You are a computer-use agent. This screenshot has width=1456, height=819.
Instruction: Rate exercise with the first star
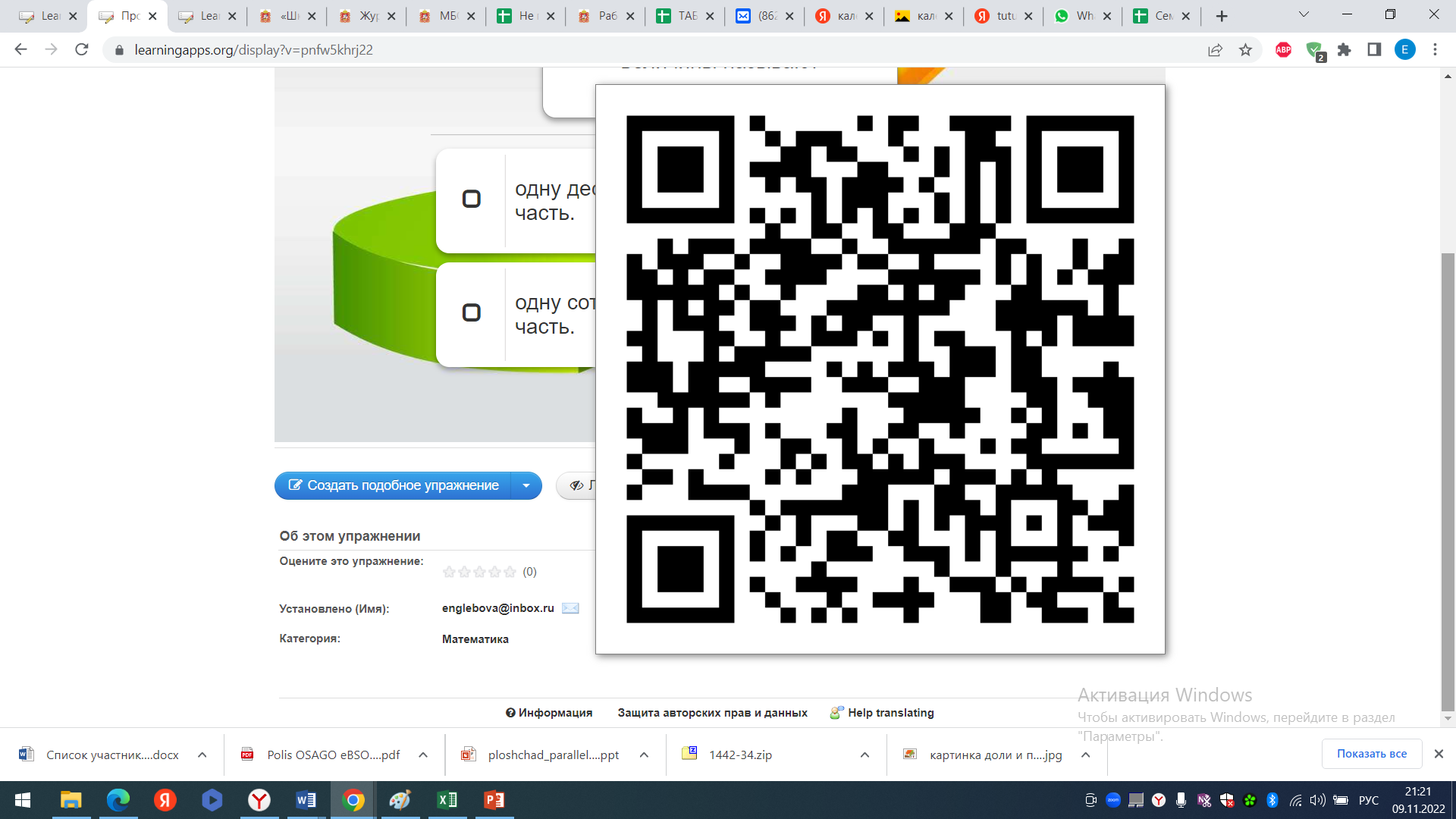pyautogui.click(x=449, y=572)
